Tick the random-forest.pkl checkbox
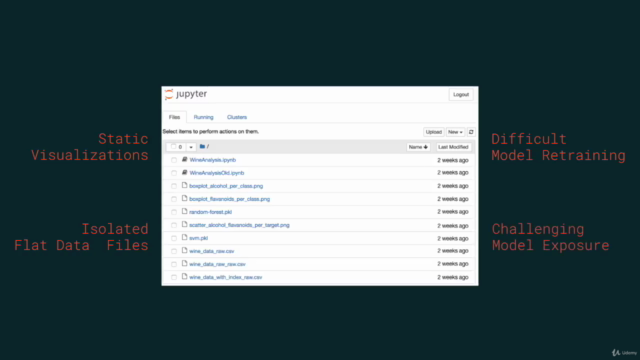 [x=174, y=212]
